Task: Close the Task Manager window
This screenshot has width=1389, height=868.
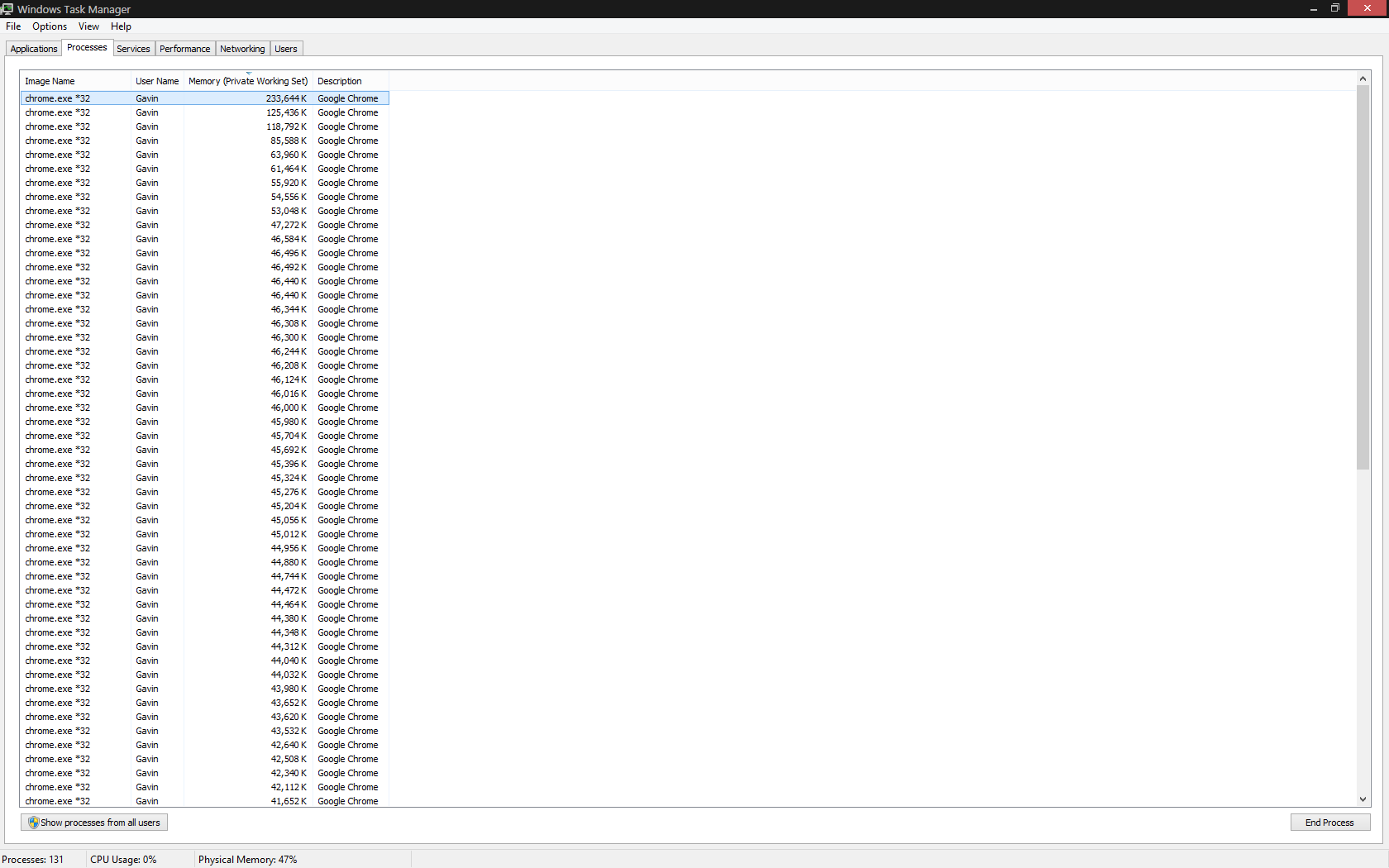Action: click(1368, 8)
